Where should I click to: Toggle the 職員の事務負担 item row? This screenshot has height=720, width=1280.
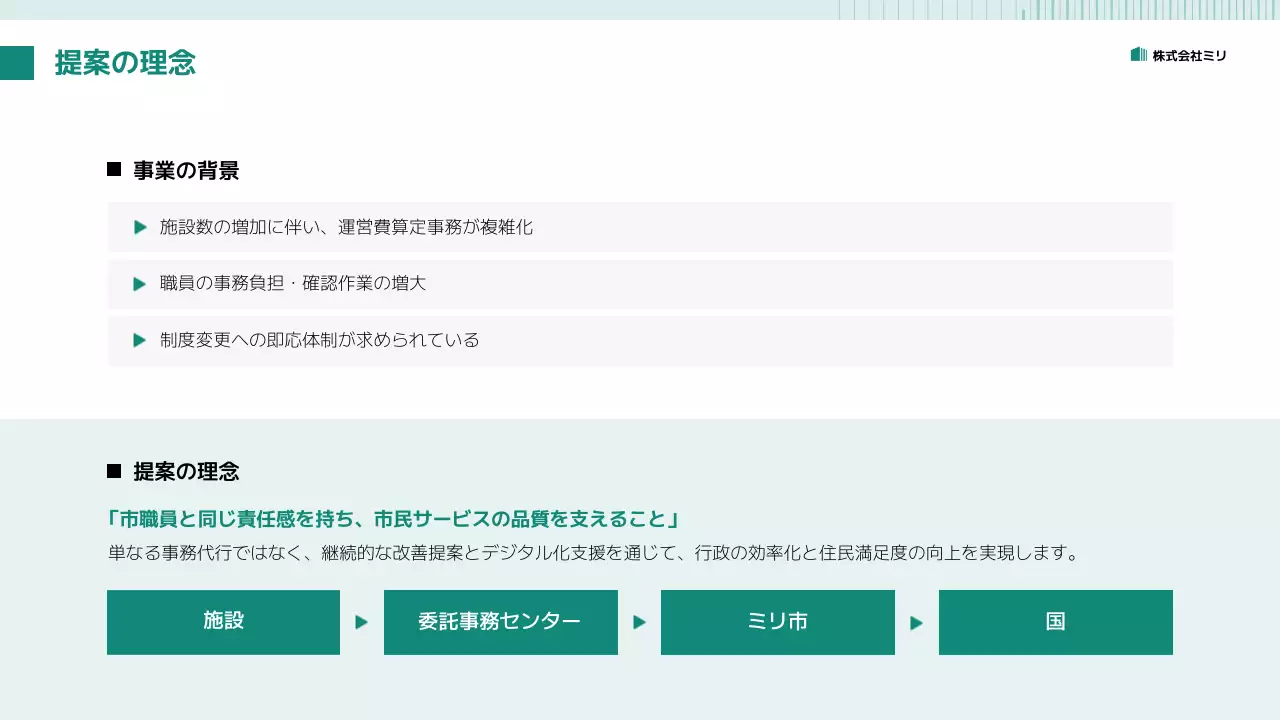pos(640,283)
